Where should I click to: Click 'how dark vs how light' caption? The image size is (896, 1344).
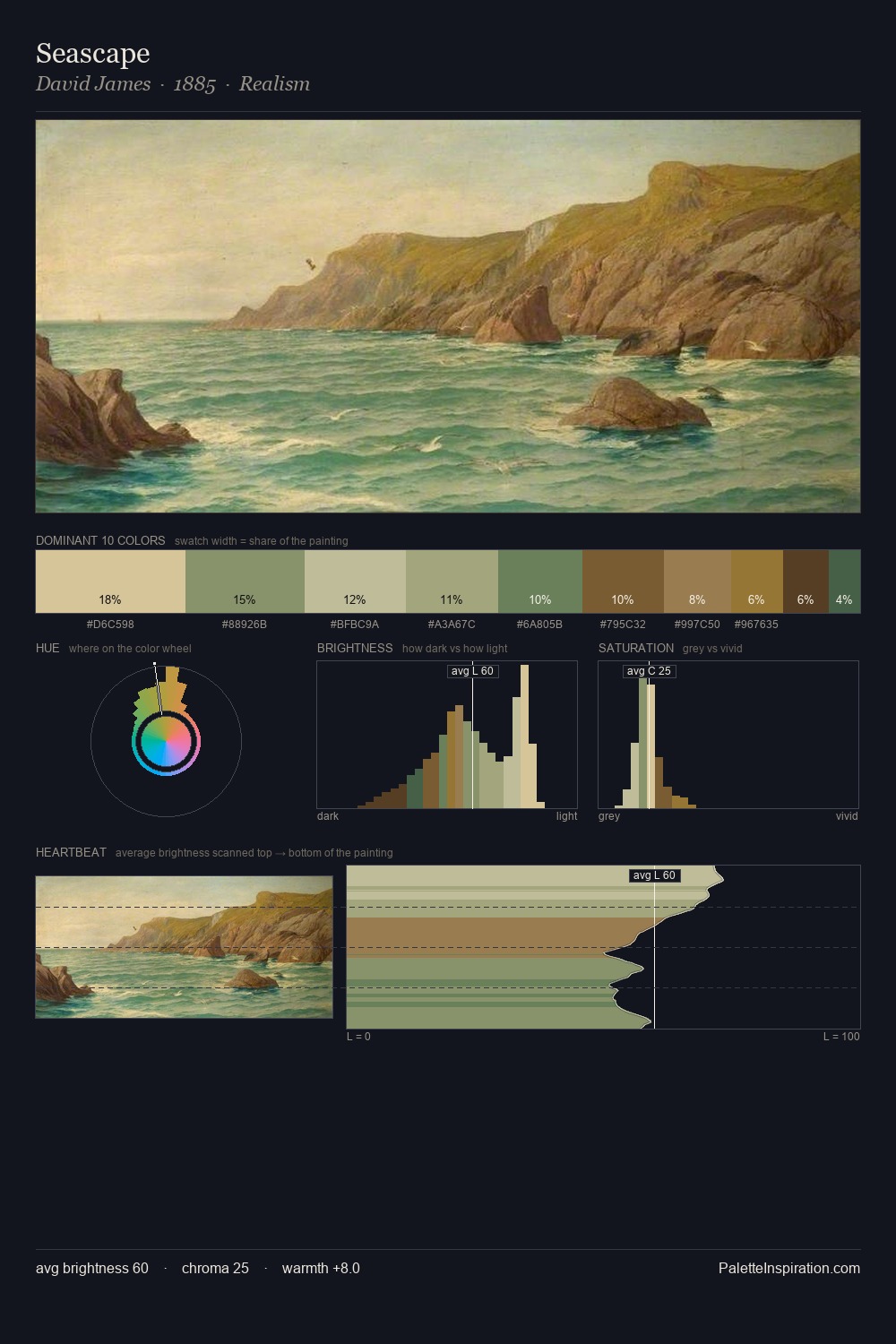[x=454, y=649]
